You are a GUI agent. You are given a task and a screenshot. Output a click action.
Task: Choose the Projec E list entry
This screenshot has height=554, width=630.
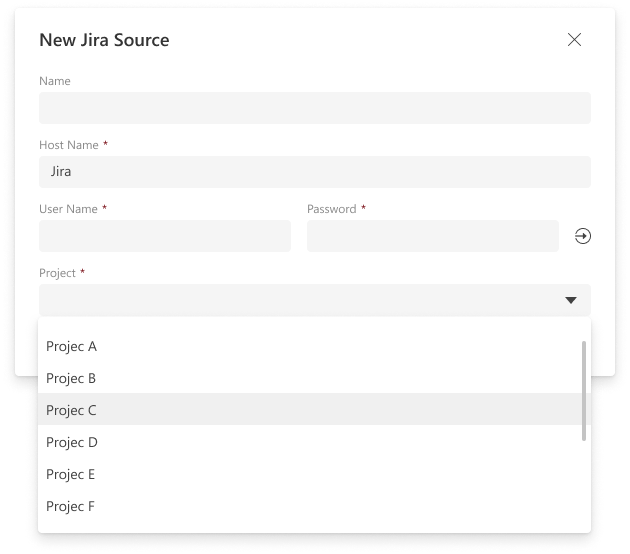(x=72, y=475)
